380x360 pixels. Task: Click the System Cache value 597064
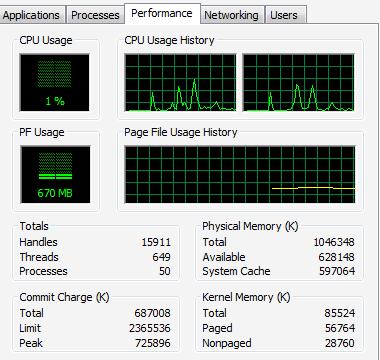click(337, 271)
